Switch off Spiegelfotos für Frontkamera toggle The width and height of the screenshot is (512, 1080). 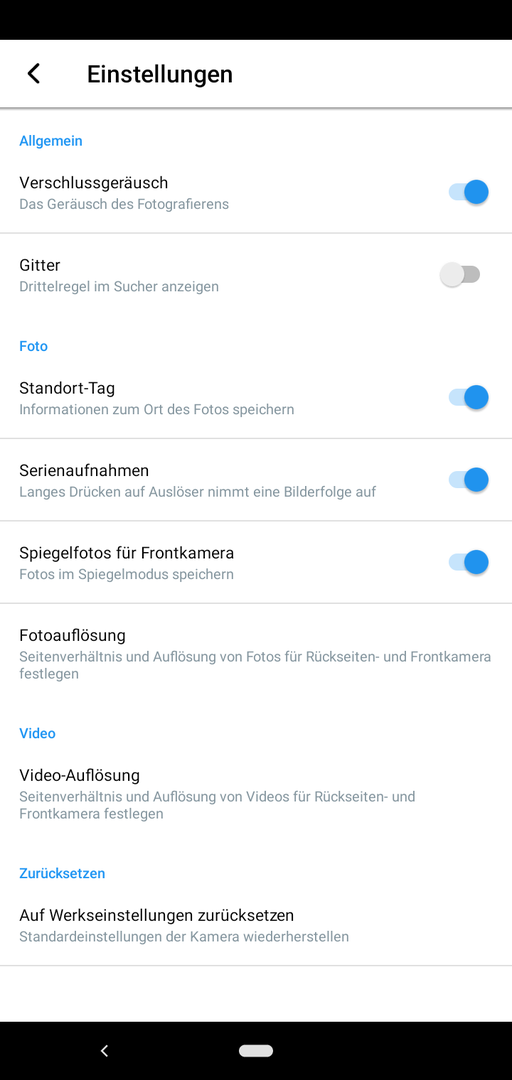click(468, 562)
